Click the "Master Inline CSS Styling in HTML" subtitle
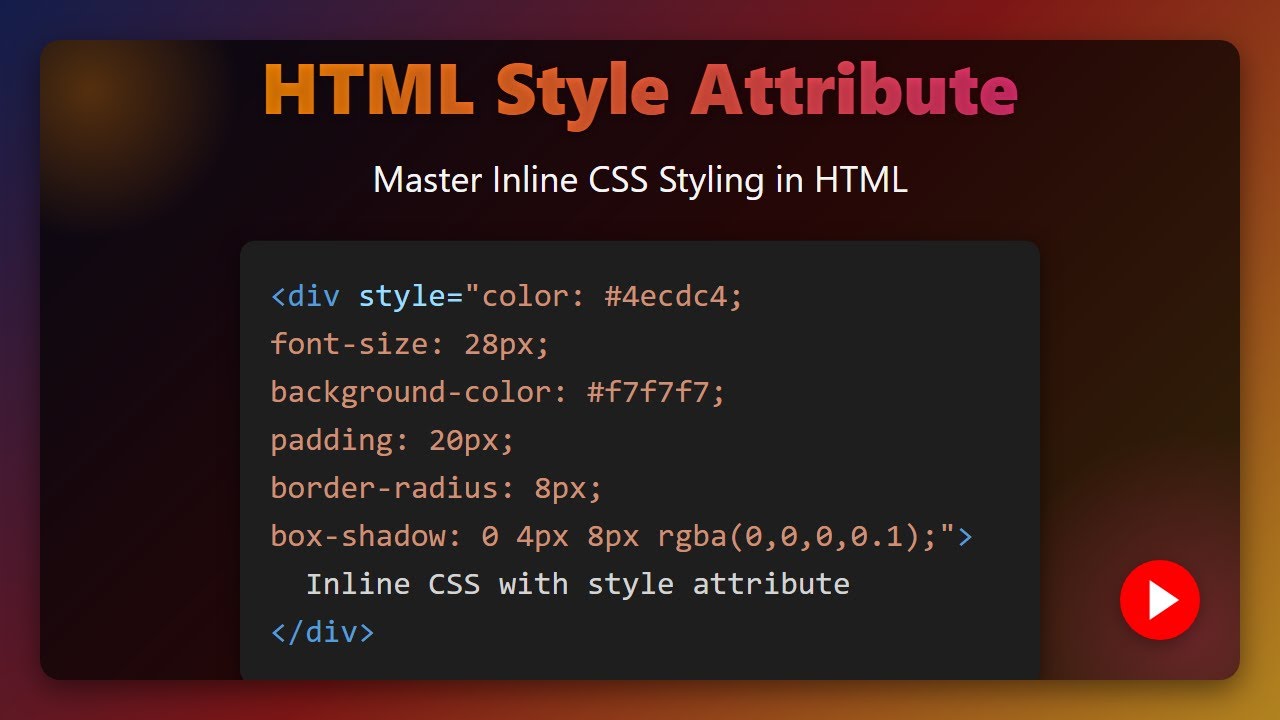This screenshot has height=720, width=1280. coord(640,180)
